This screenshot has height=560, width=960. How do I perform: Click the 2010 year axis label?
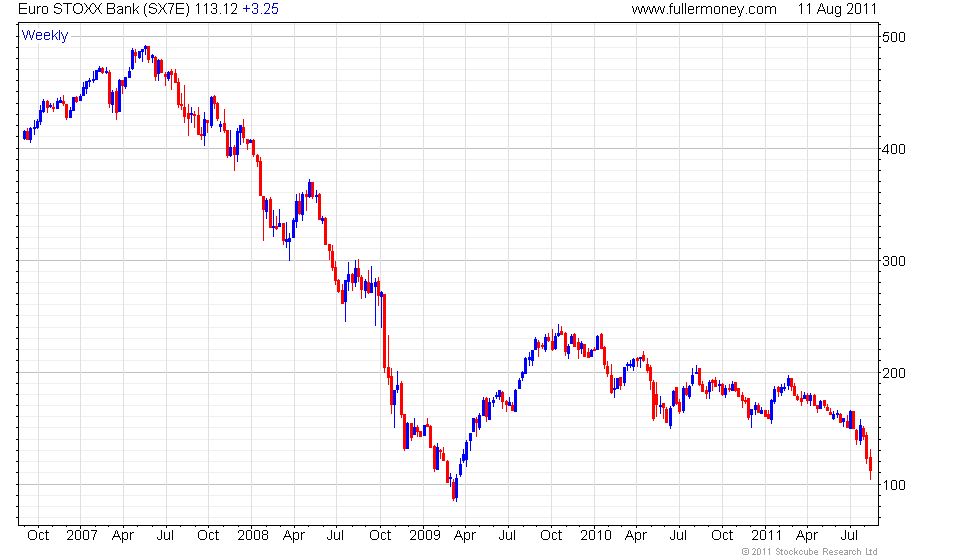596,536
